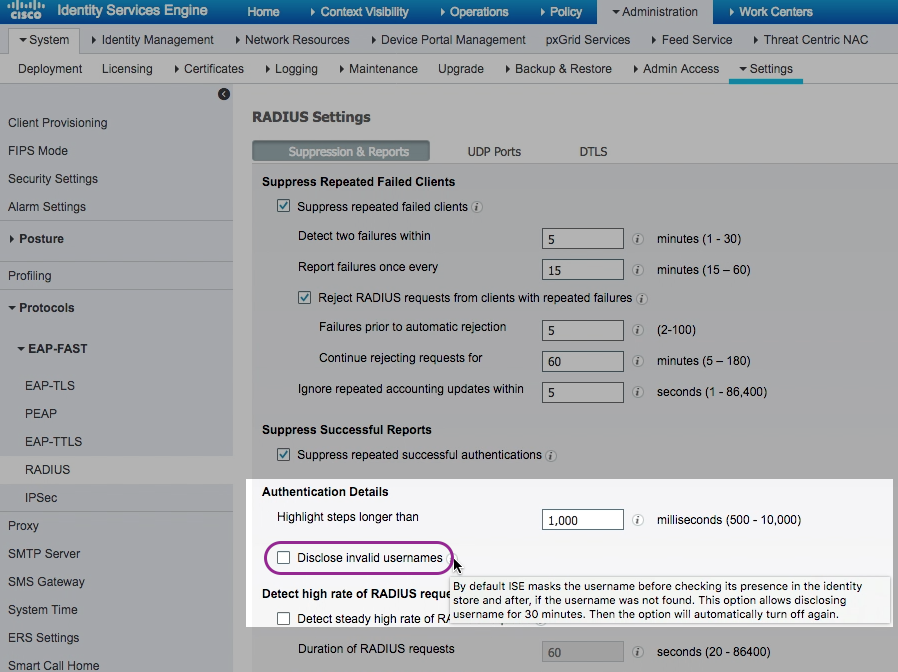Image resolution: width=898 pixels, height=672 pixels.
Task: Show info for Ignore repeated accounting updates
Action: (637, 392)
